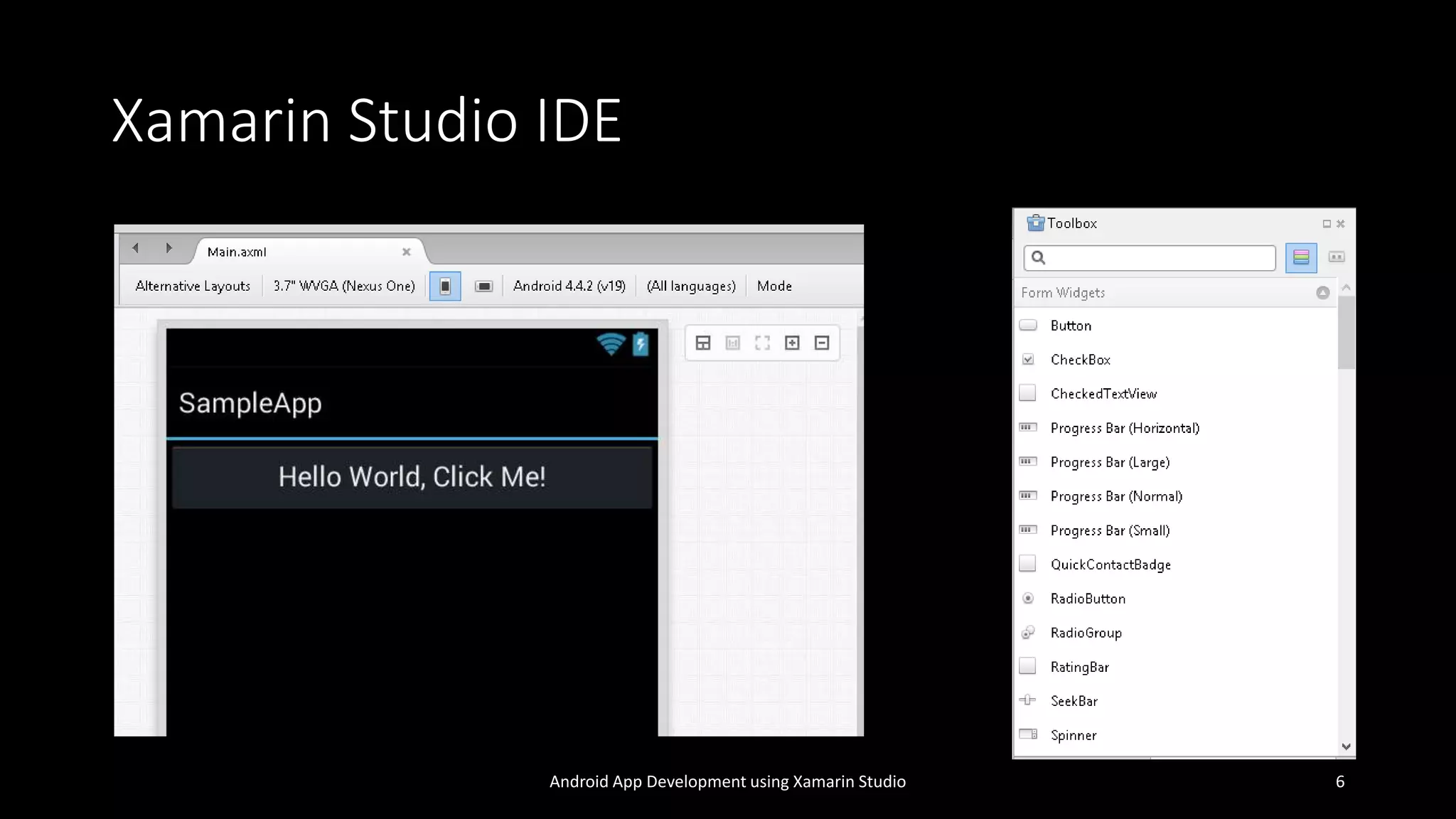
Task: Close the Main.axml tab
Action: tap(407, 252)
